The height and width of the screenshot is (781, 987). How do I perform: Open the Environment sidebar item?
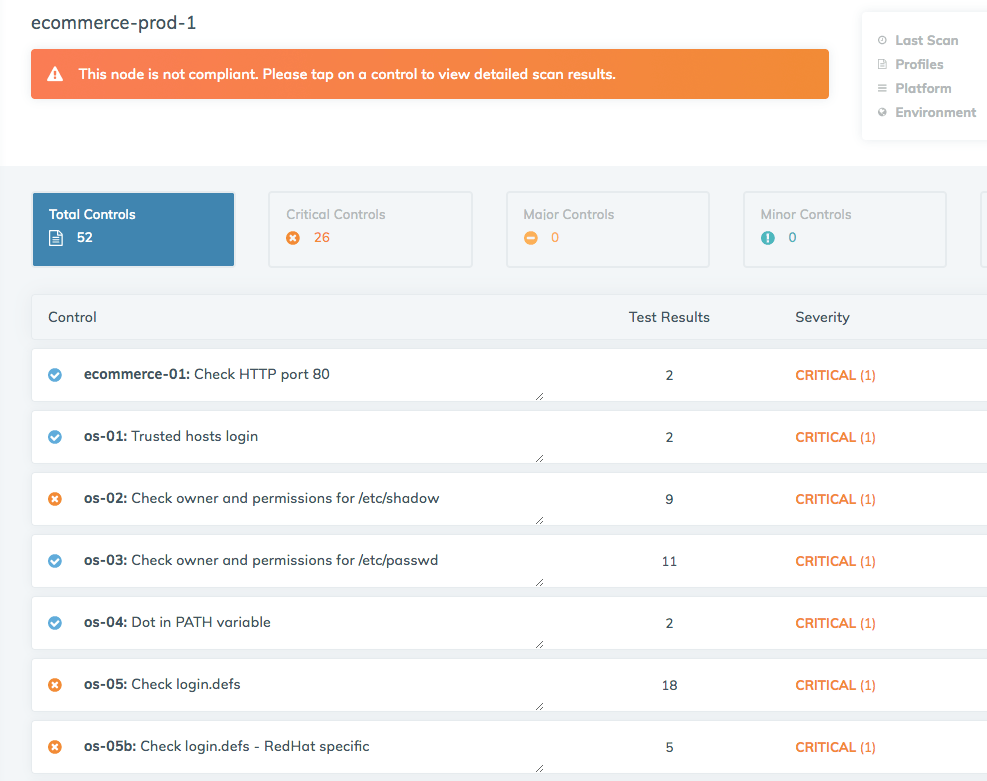935,113
